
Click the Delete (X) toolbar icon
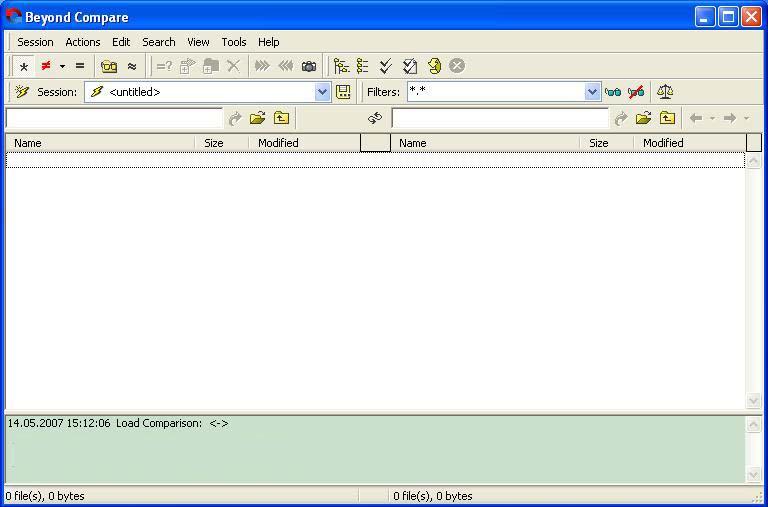point(234,66)
